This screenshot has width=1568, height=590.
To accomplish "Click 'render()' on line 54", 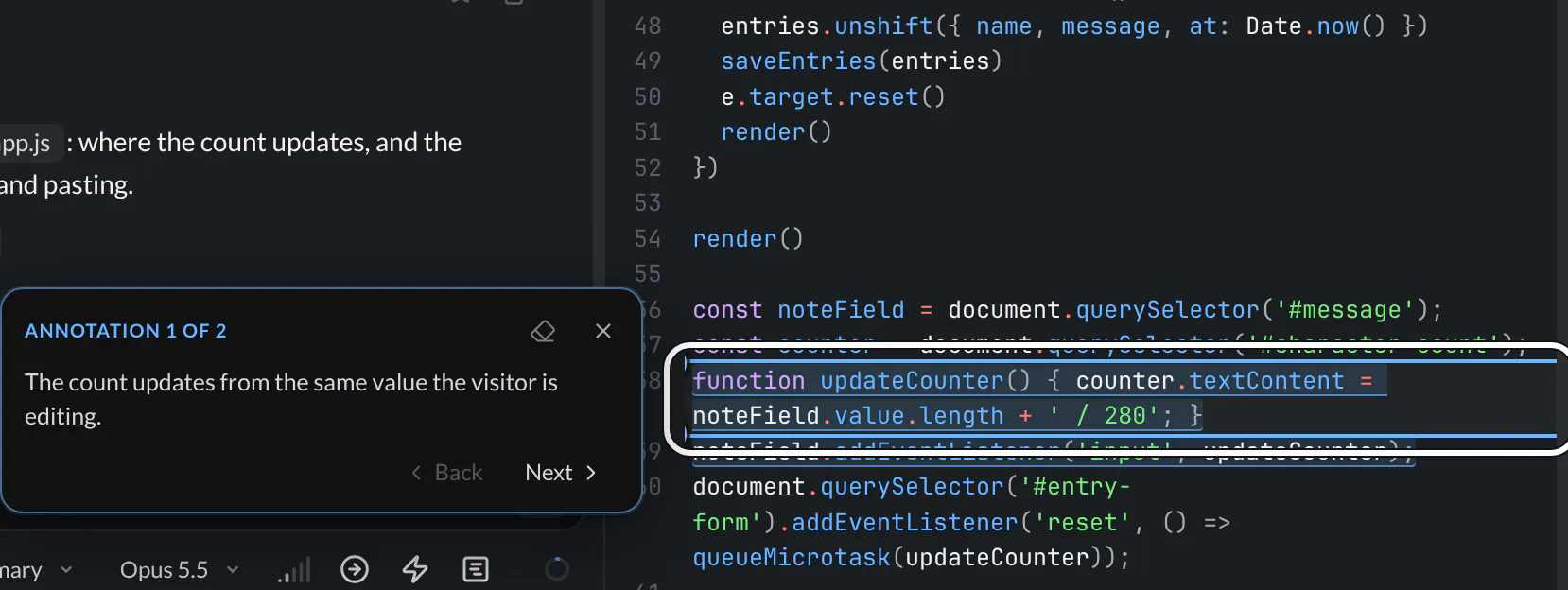I will coord(748,239).
